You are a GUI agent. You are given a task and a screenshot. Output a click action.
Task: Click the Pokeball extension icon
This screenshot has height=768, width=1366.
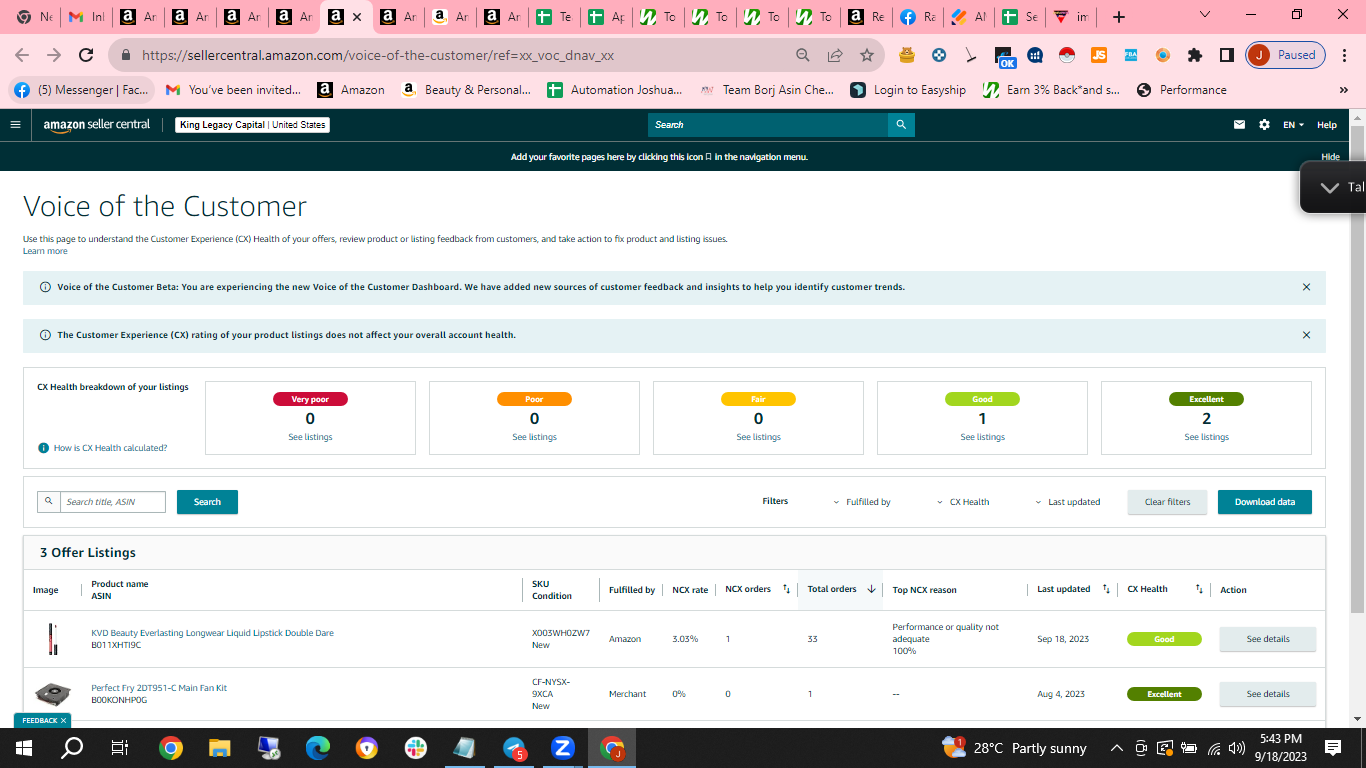pos(1067,55)
